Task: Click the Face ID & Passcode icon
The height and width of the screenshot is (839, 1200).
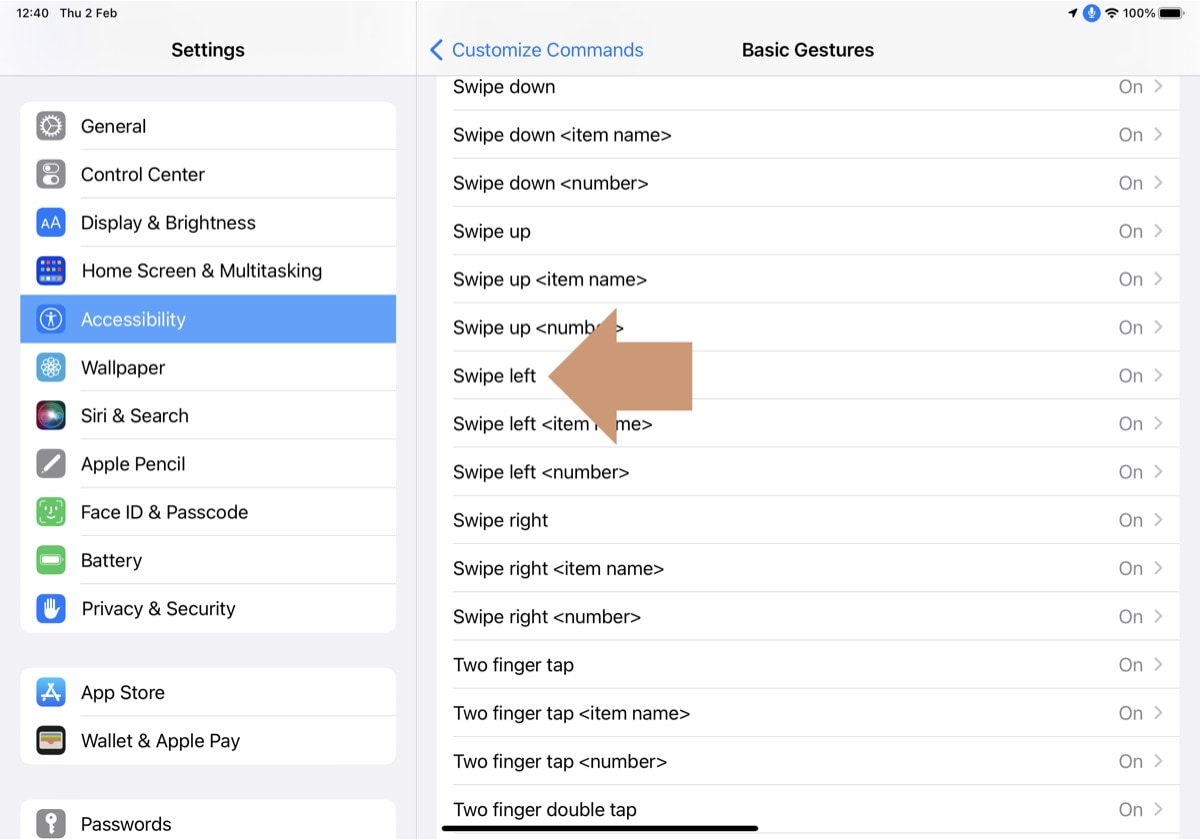Action: (50, 511)
